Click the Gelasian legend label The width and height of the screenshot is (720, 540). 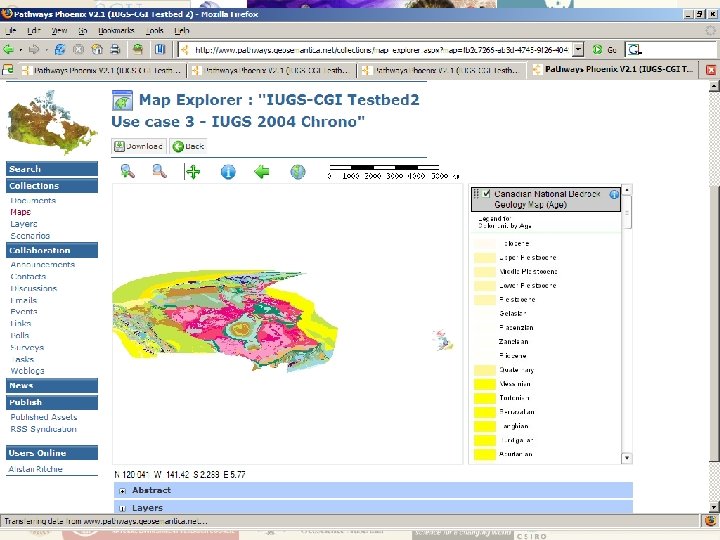[x=512, y=314]
